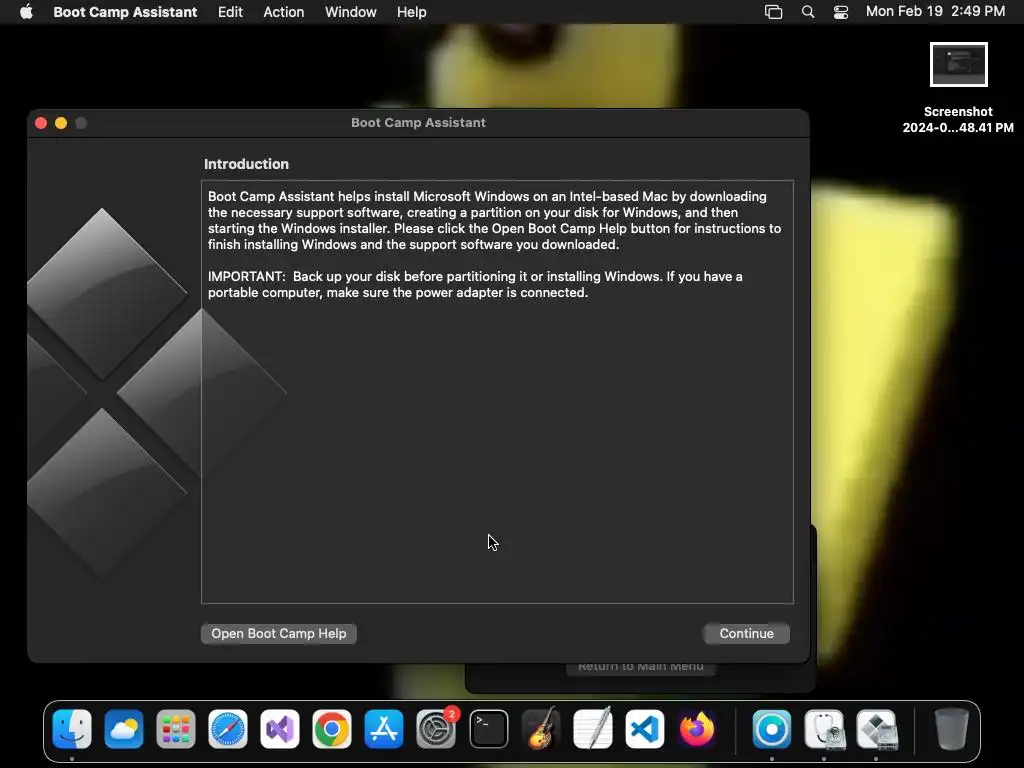Launch Visual Studio Code from the Dock
The width and height of the screenshot is (1024, 768).
pos(645,729)
